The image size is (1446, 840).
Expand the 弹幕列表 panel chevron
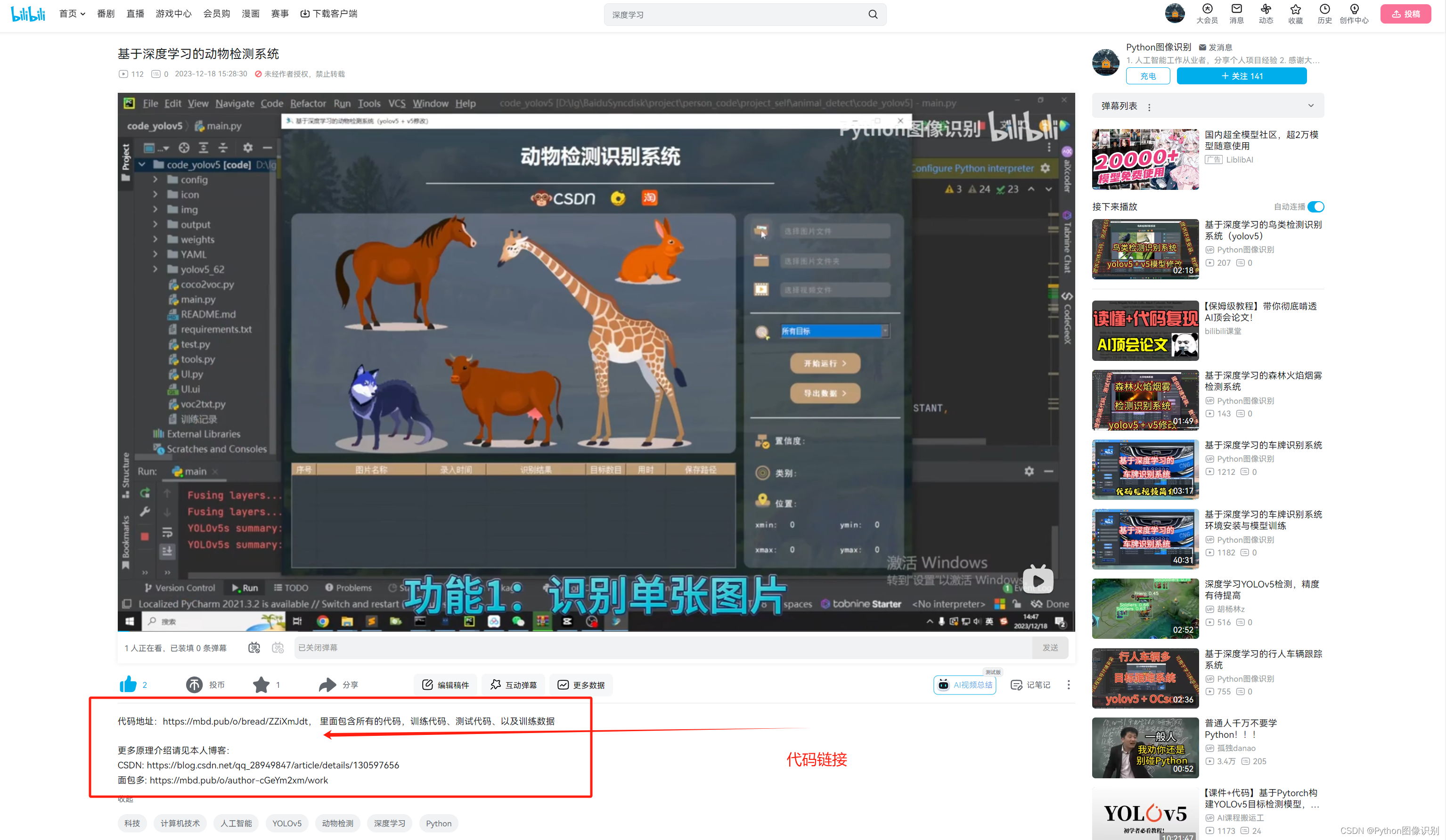pyautogui.click(x=1311, y=106)
